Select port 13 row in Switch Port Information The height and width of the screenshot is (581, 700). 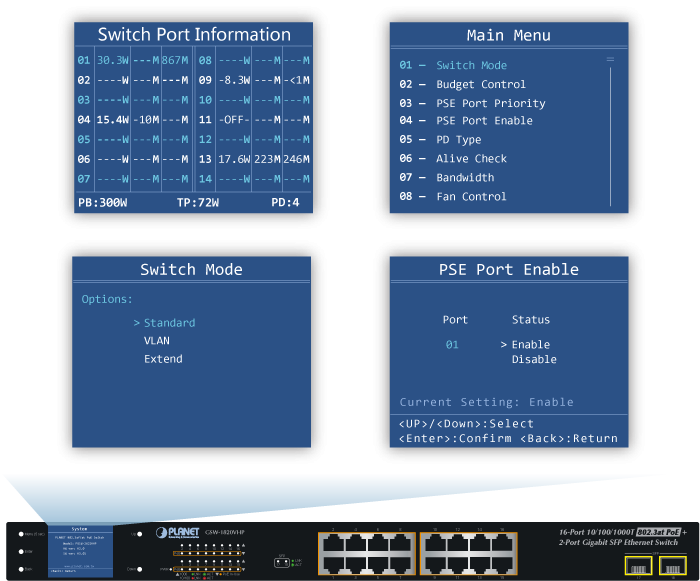click(x=254, y=159)
